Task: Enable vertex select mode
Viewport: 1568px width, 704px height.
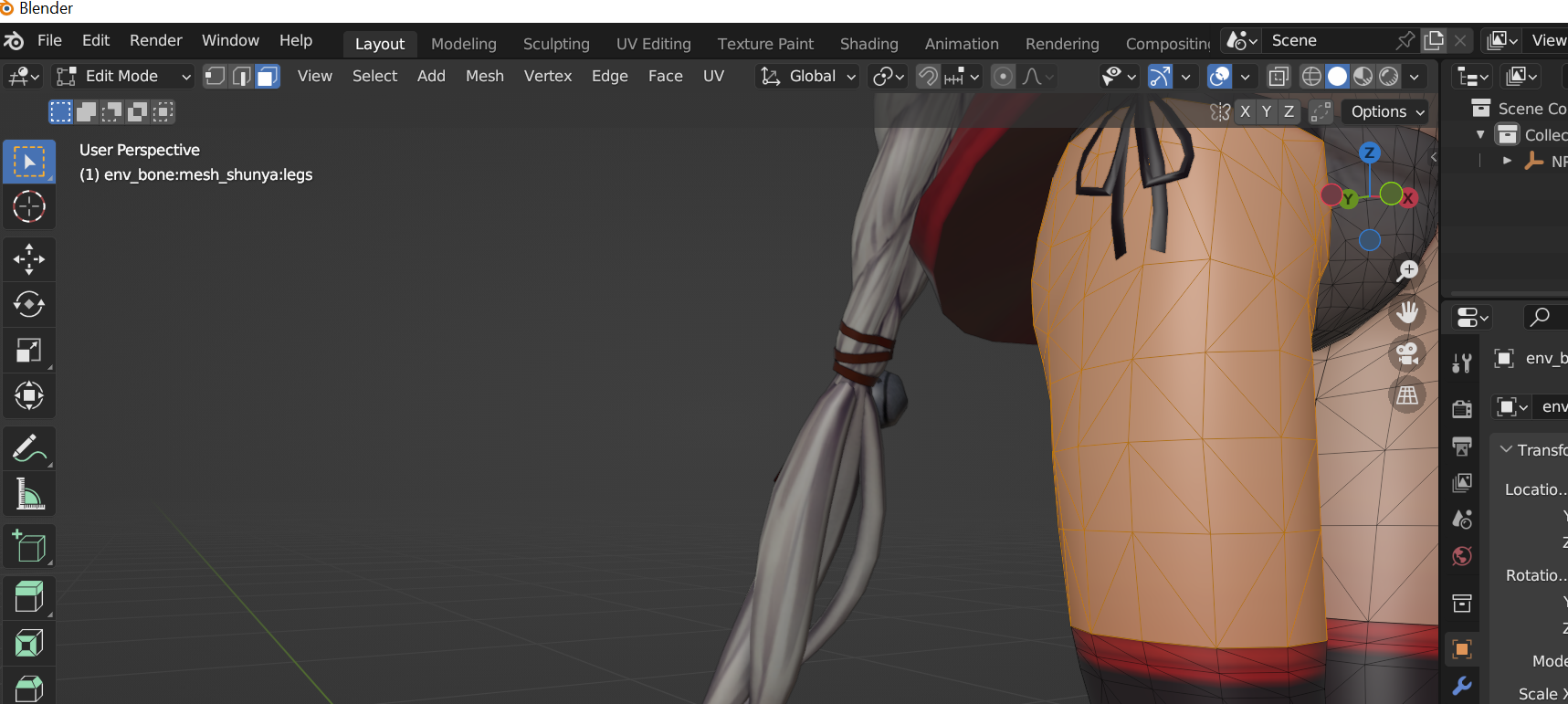Action: [216, 76]
